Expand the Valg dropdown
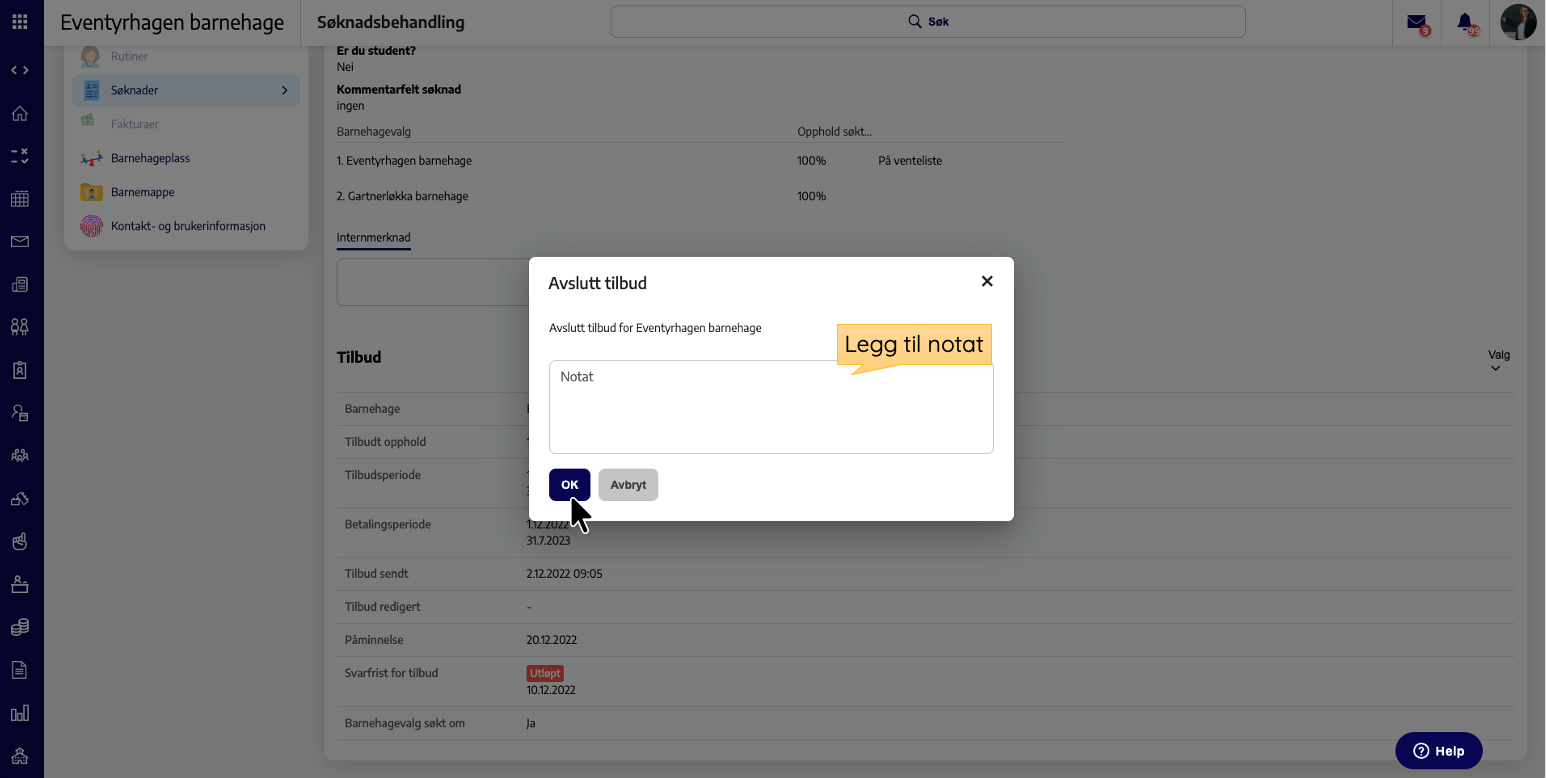Image resolution: width=1546 pixels, height=778 pixels. (1498, 361)
